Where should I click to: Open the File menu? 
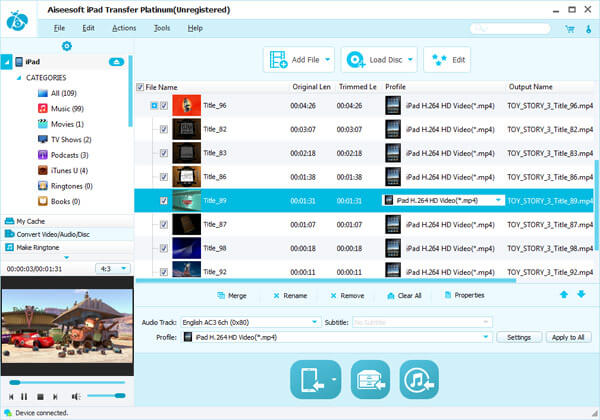click(59, 28)
